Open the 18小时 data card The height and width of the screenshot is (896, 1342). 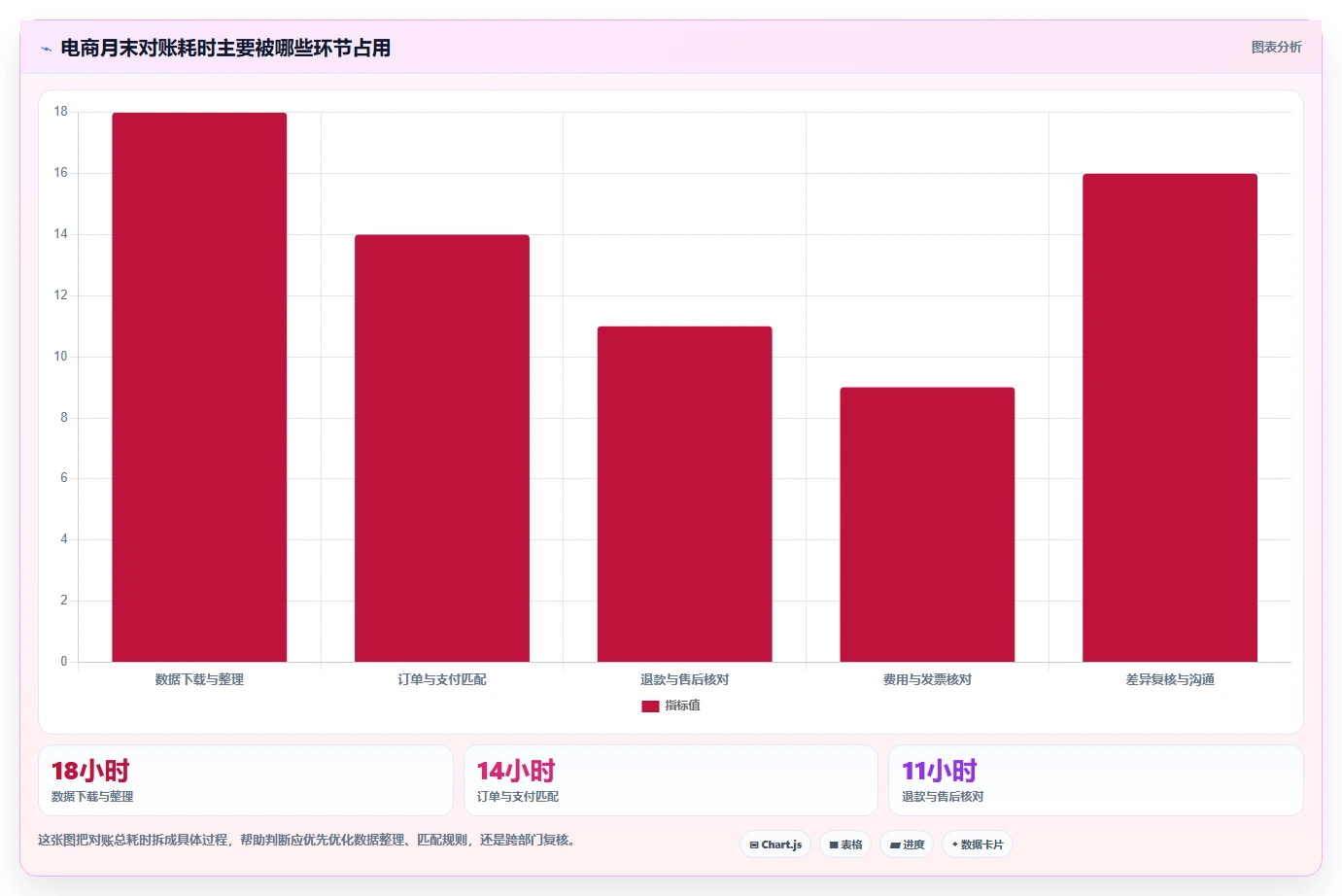click(x=246, y=780)
